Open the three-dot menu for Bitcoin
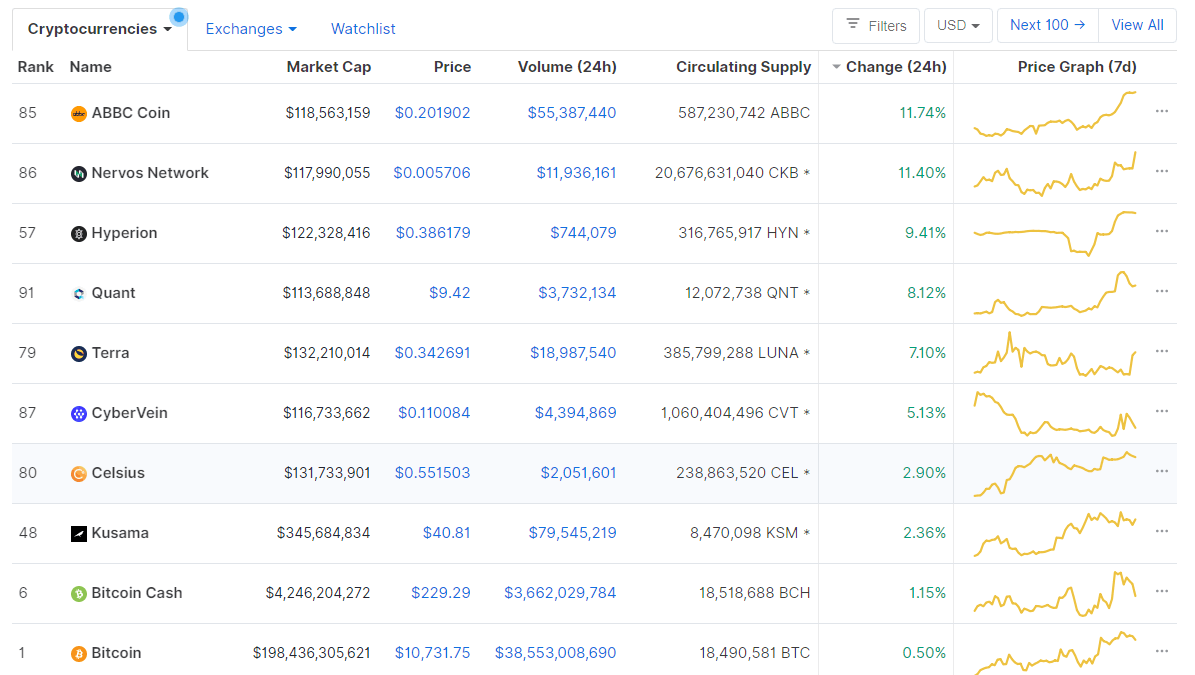The height and width of the screenshot is (675, 1195). tap(1161, 651)
